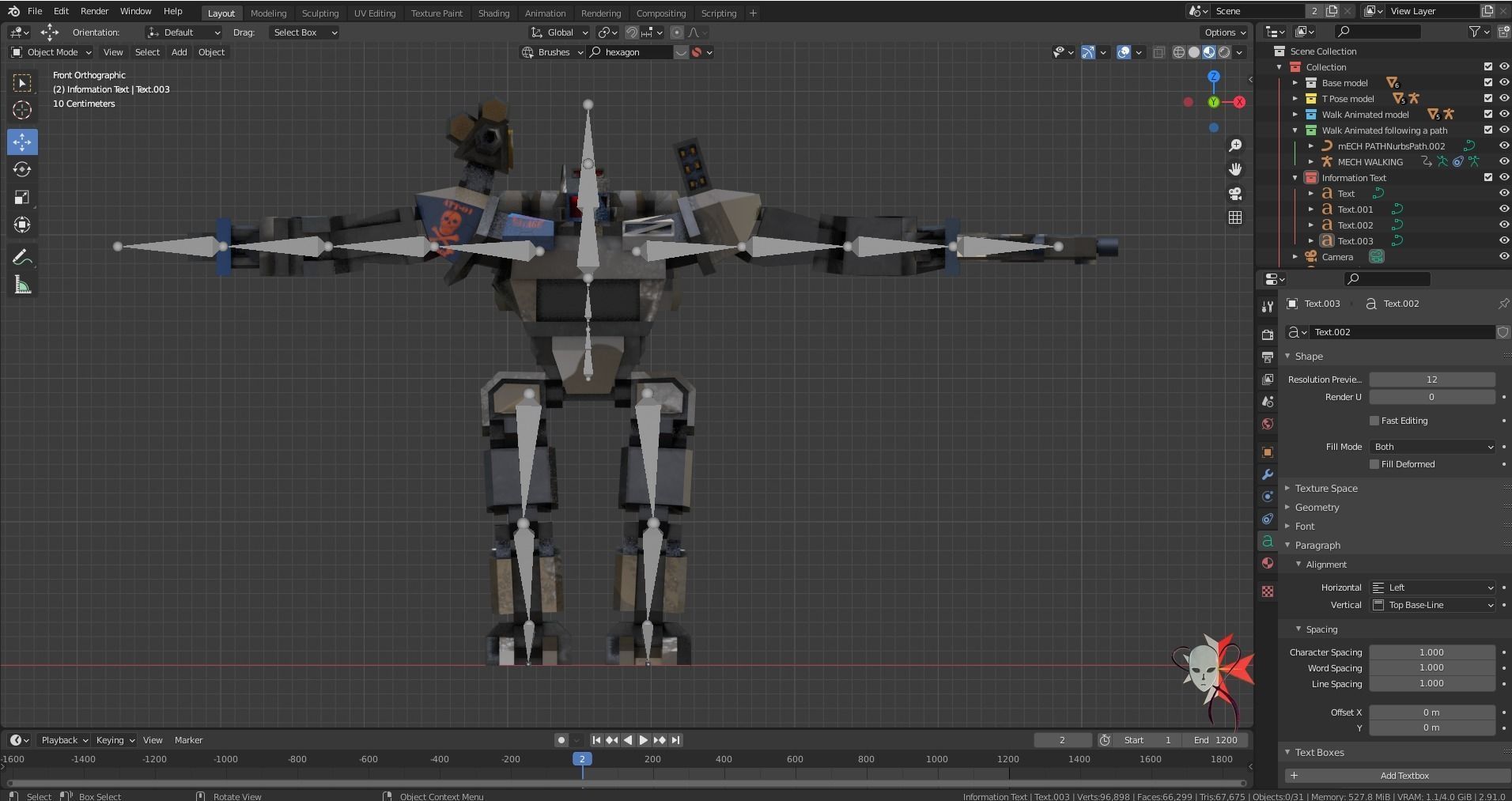Switch to the Shading workspace tab
1512x801 pixels.
(493, 13)
